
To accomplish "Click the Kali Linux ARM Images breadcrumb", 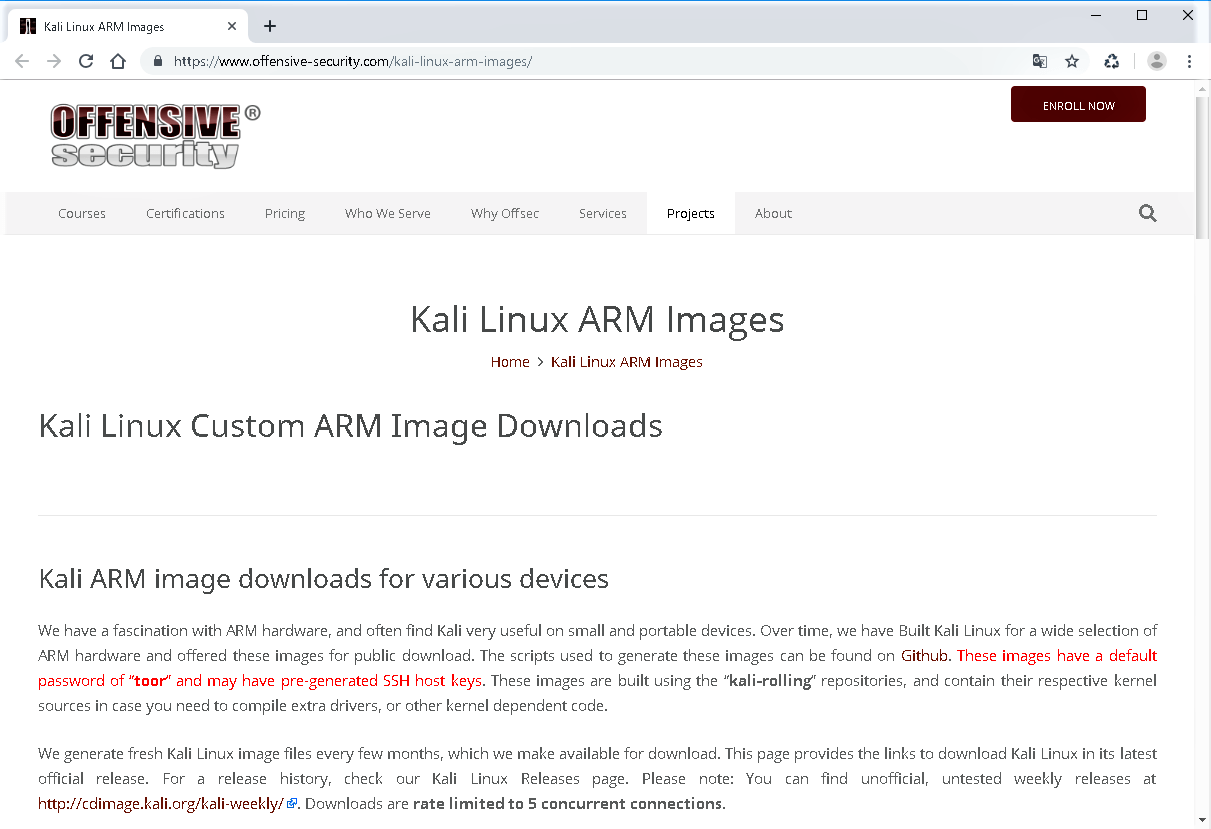I will click(627, 362).
